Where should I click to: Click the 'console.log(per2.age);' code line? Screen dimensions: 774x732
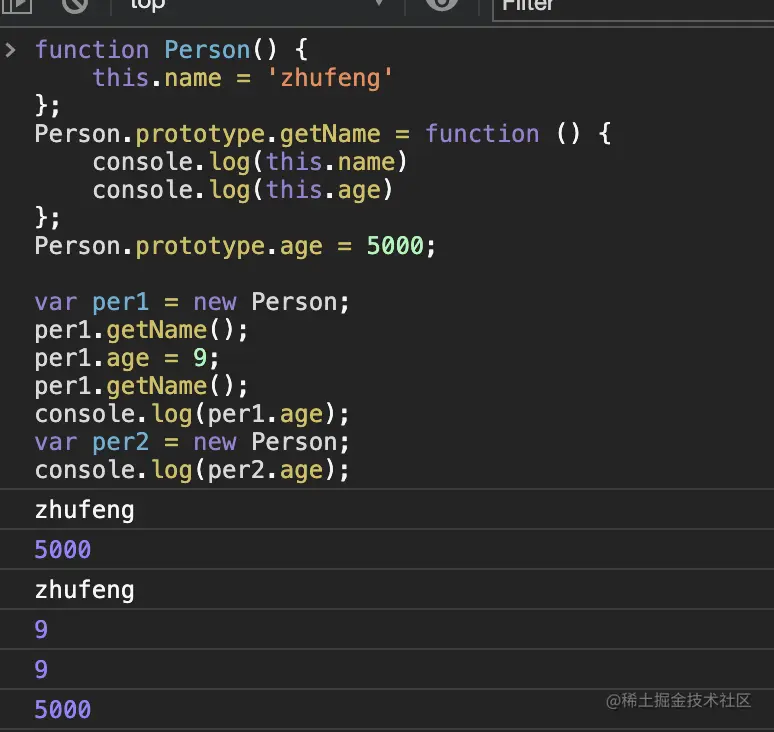pos(192,470)
